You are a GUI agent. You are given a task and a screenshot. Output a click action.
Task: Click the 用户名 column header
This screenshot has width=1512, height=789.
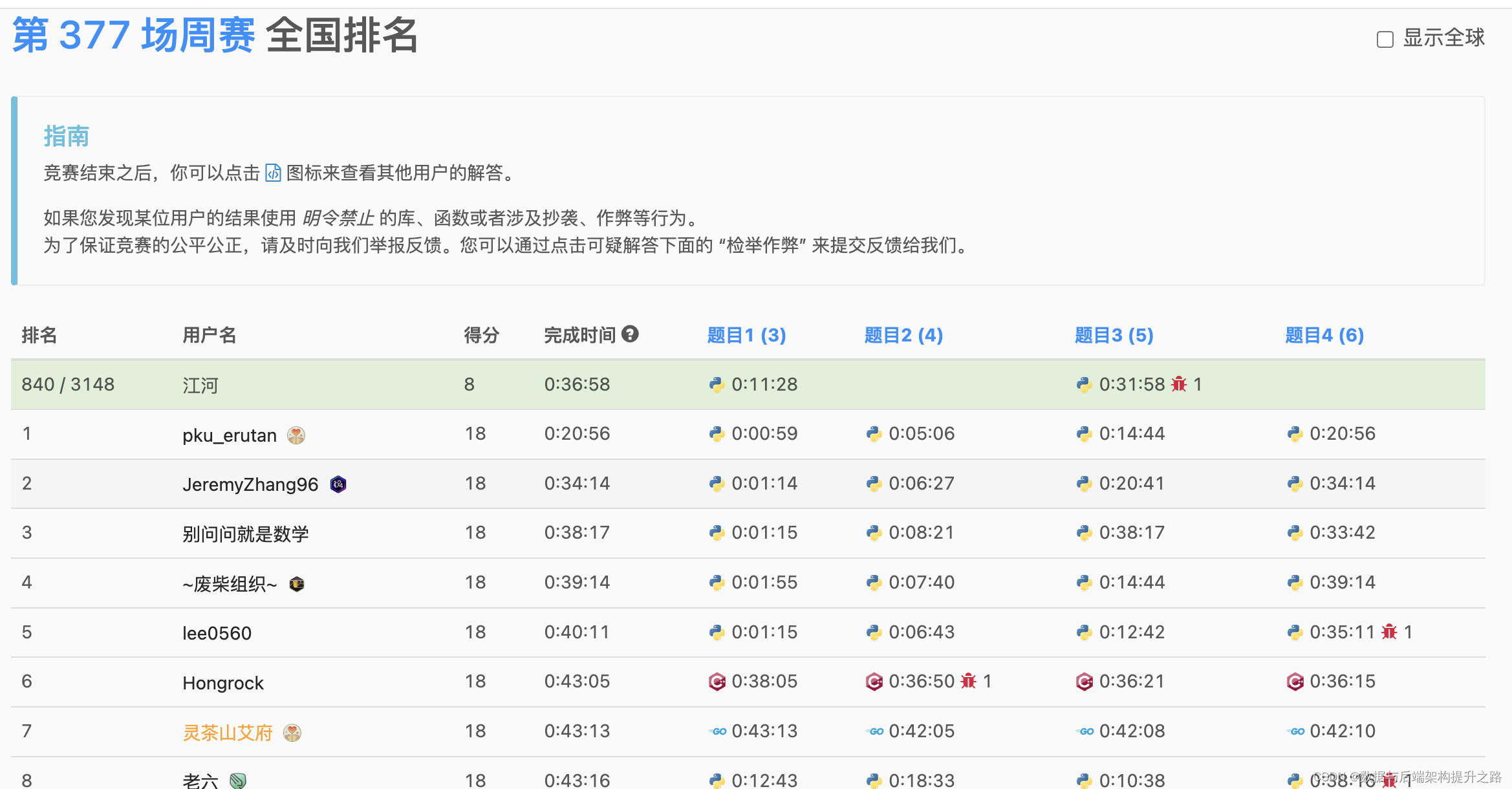coord(210,335)
